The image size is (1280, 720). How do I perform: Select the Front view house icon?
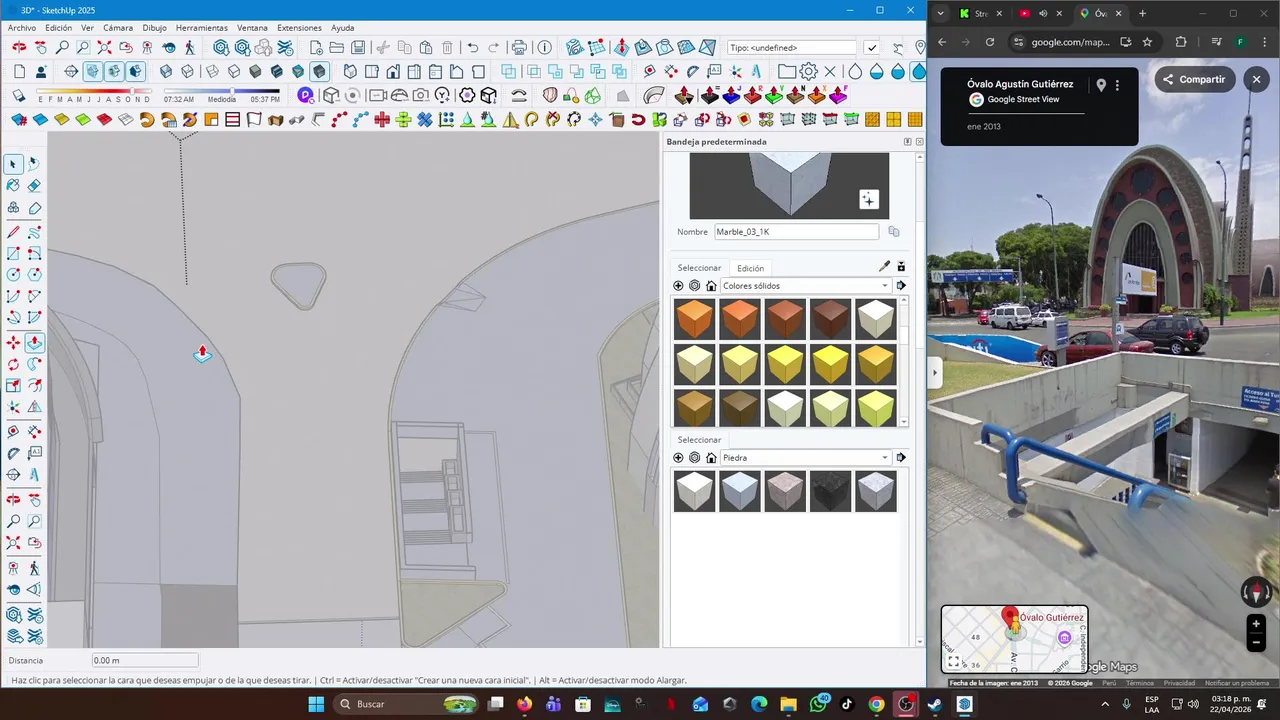(x=393, y=71)
